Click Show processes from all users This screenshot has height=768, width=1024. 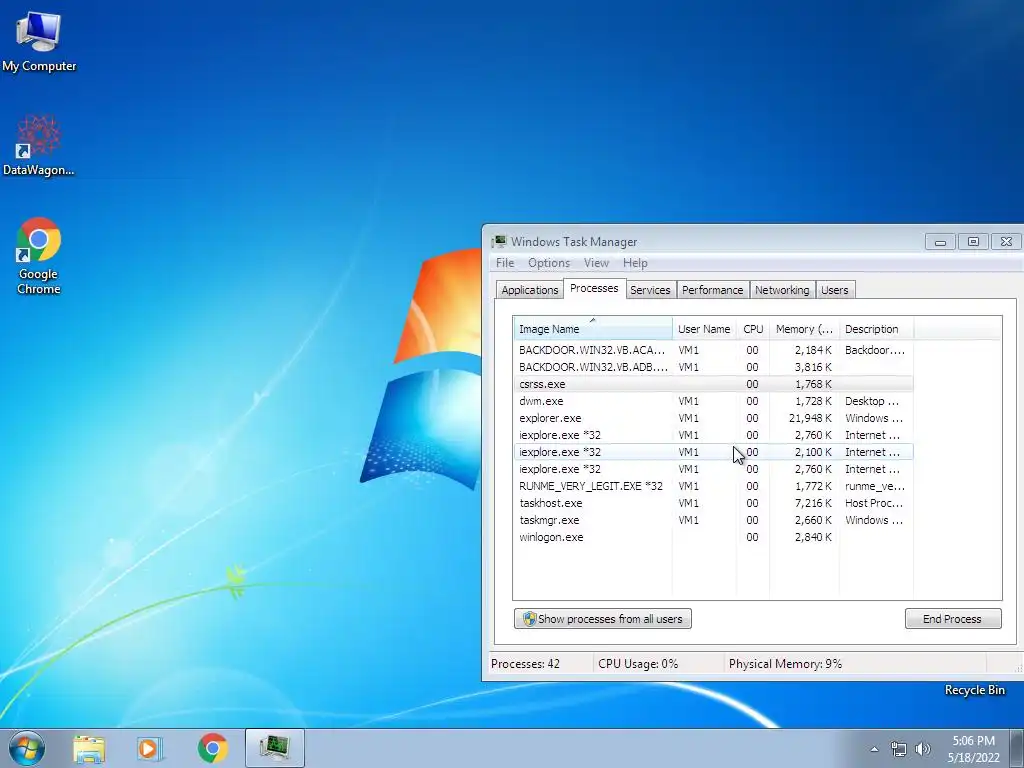click(x=603, y=618)
